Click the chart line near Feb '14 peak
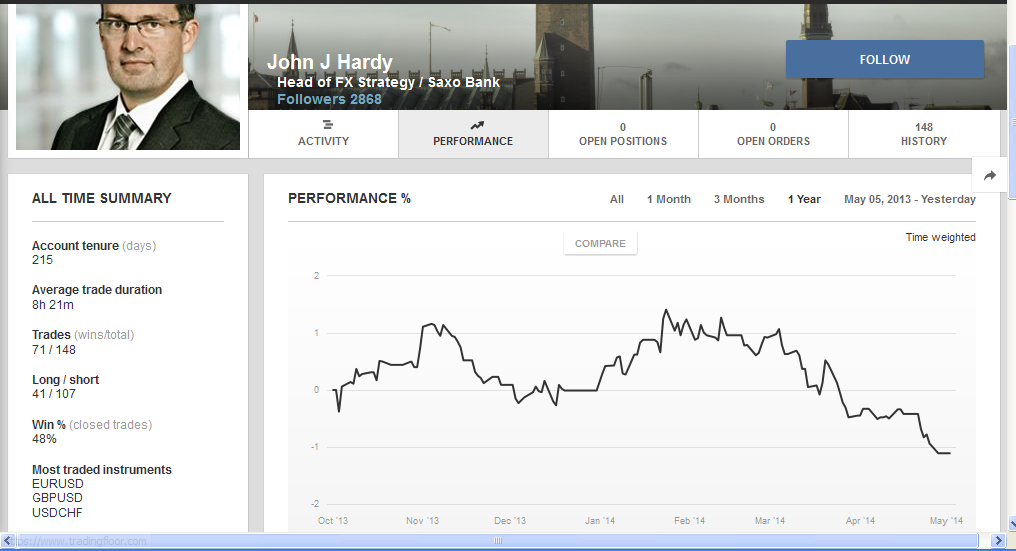This screenshot has height=551, width=1016. pos(665,311)
